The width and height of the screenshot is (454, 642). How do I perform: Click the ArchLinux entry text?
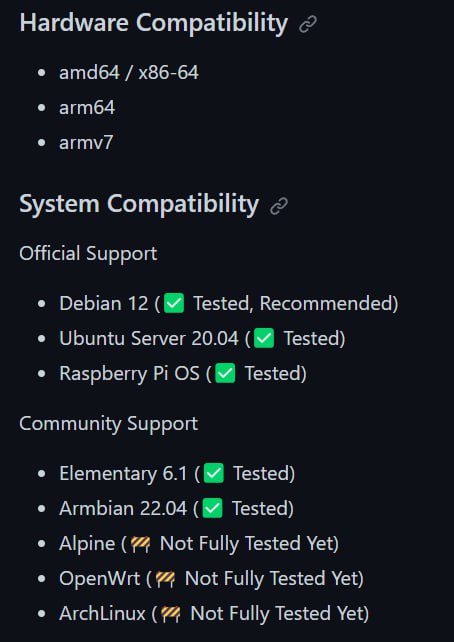click(x=102, y=613)
